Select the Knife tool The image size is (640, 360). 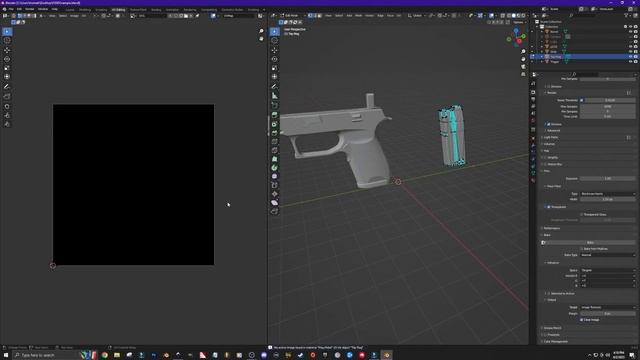(275, 151)
